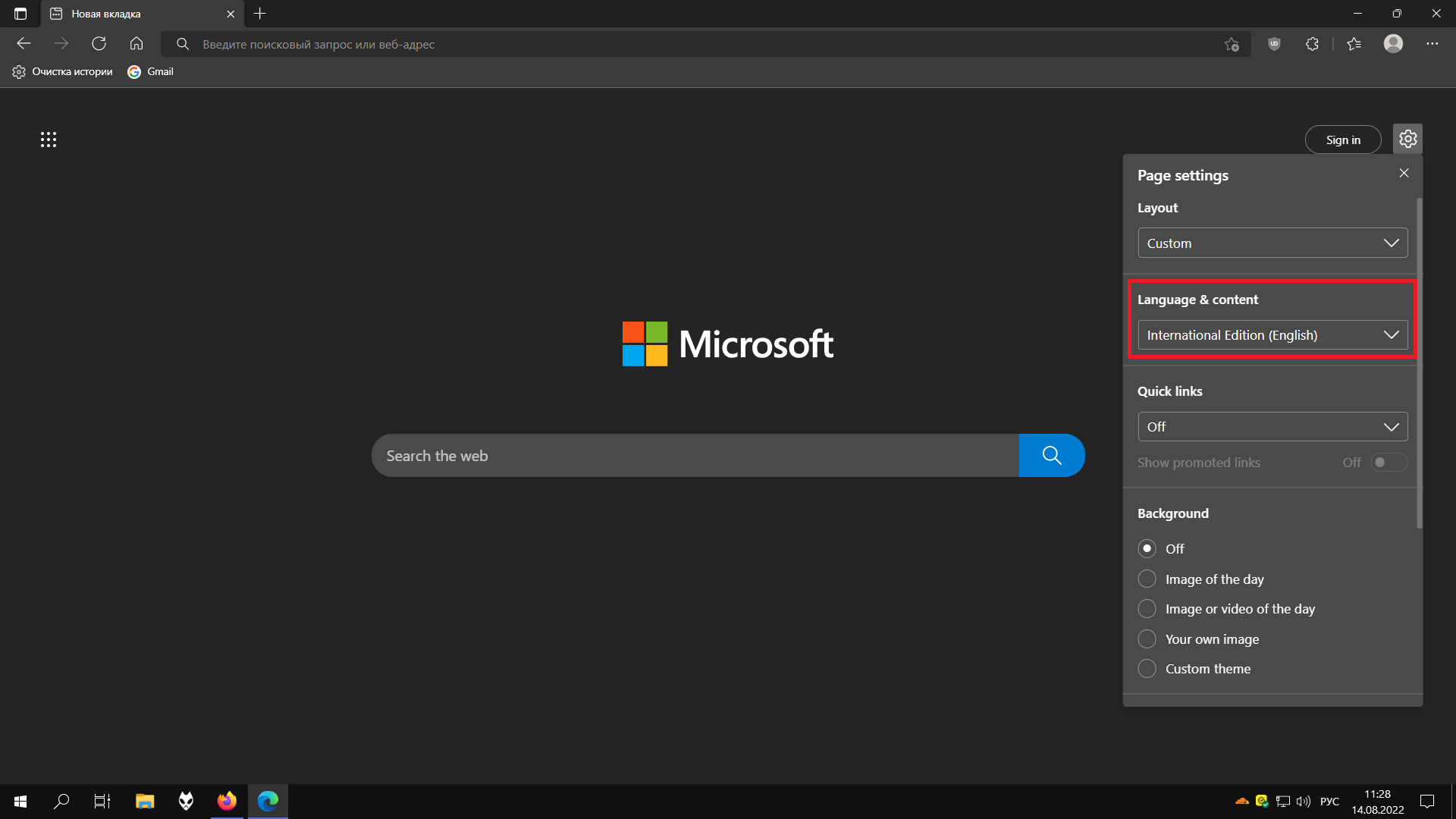Sign in to Microsoft account

tap(1343, 140)
